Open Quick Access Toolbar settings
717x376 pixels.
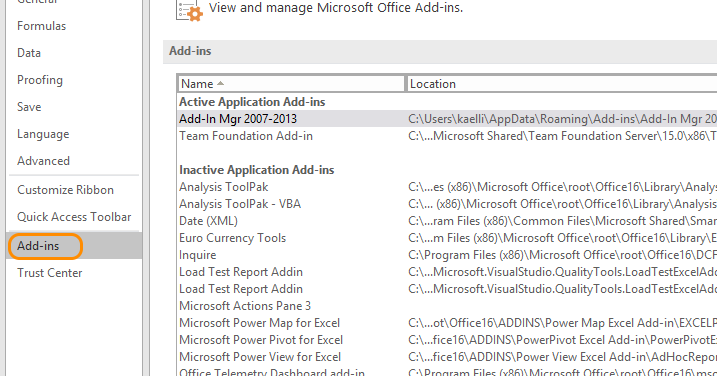point(74,217)
